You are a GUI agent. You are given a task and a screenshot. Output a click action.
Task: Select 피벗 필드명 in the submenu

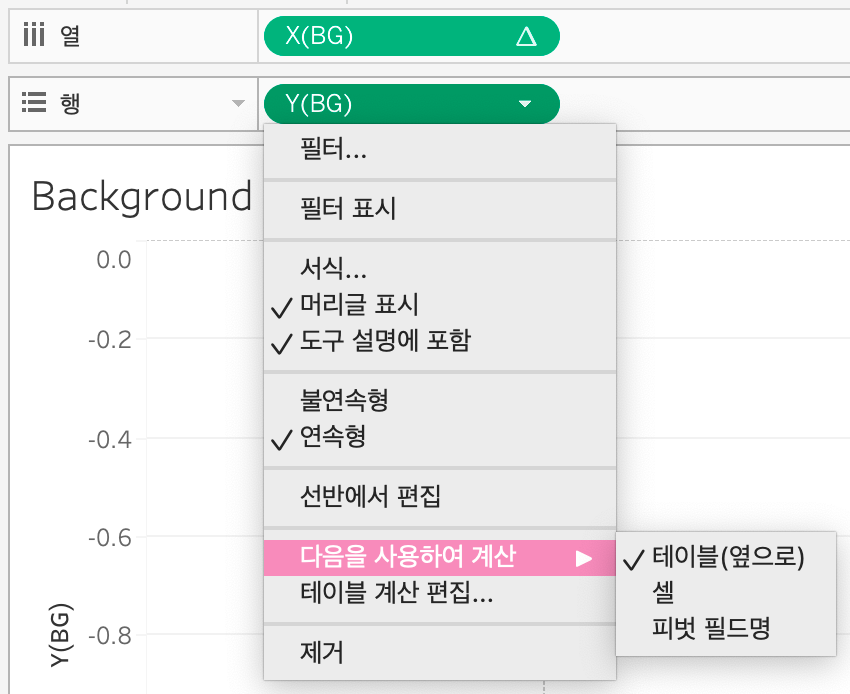pyautogui.click(x=725, y=628)
